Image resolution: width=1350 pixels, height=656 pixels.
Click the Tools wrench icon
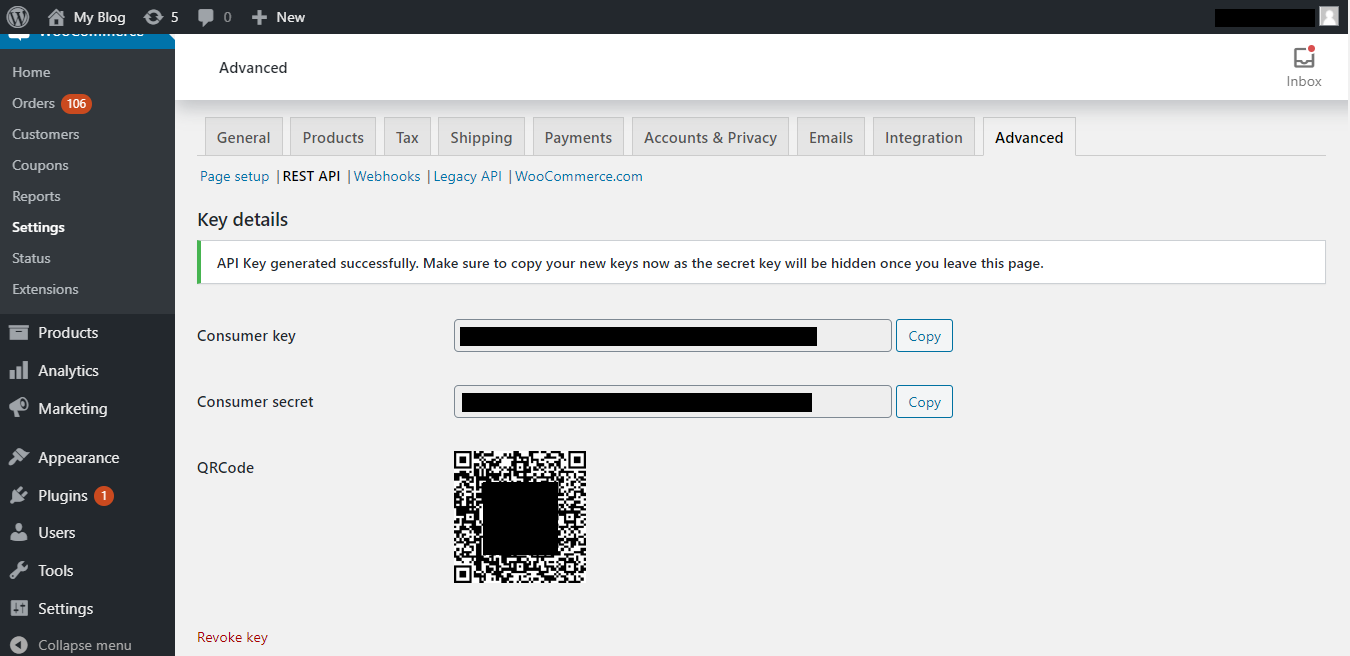pyautogui.click(x=19, y=571)
